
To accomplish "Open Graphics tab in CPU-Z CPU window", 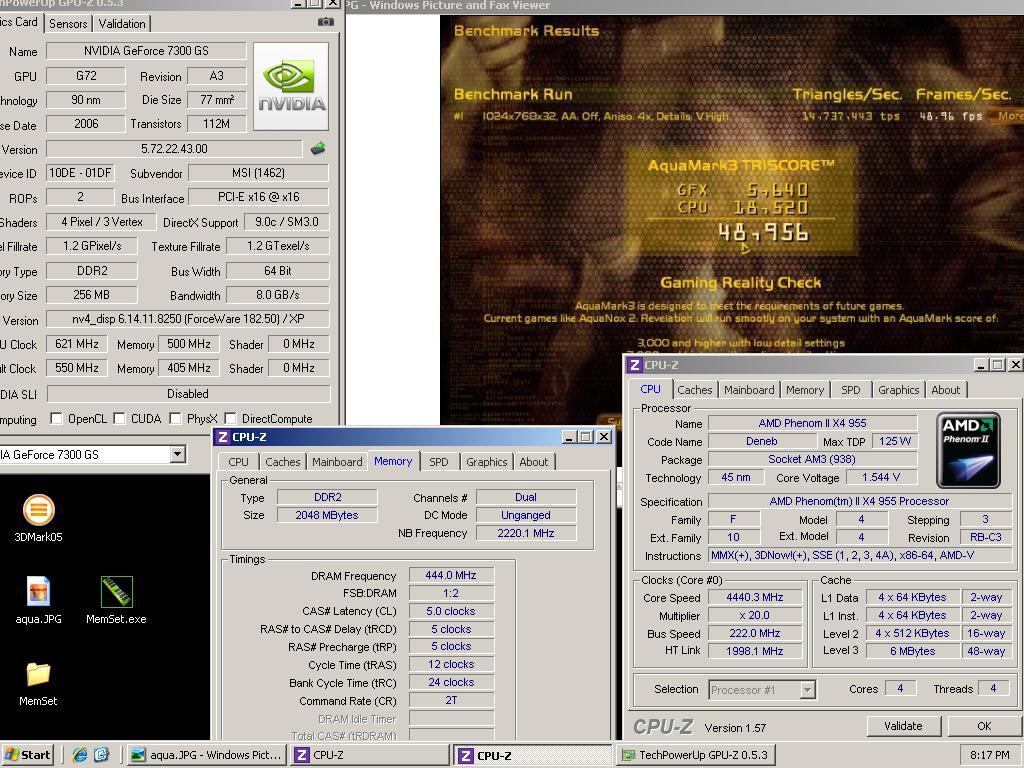I will click(899, 390).
